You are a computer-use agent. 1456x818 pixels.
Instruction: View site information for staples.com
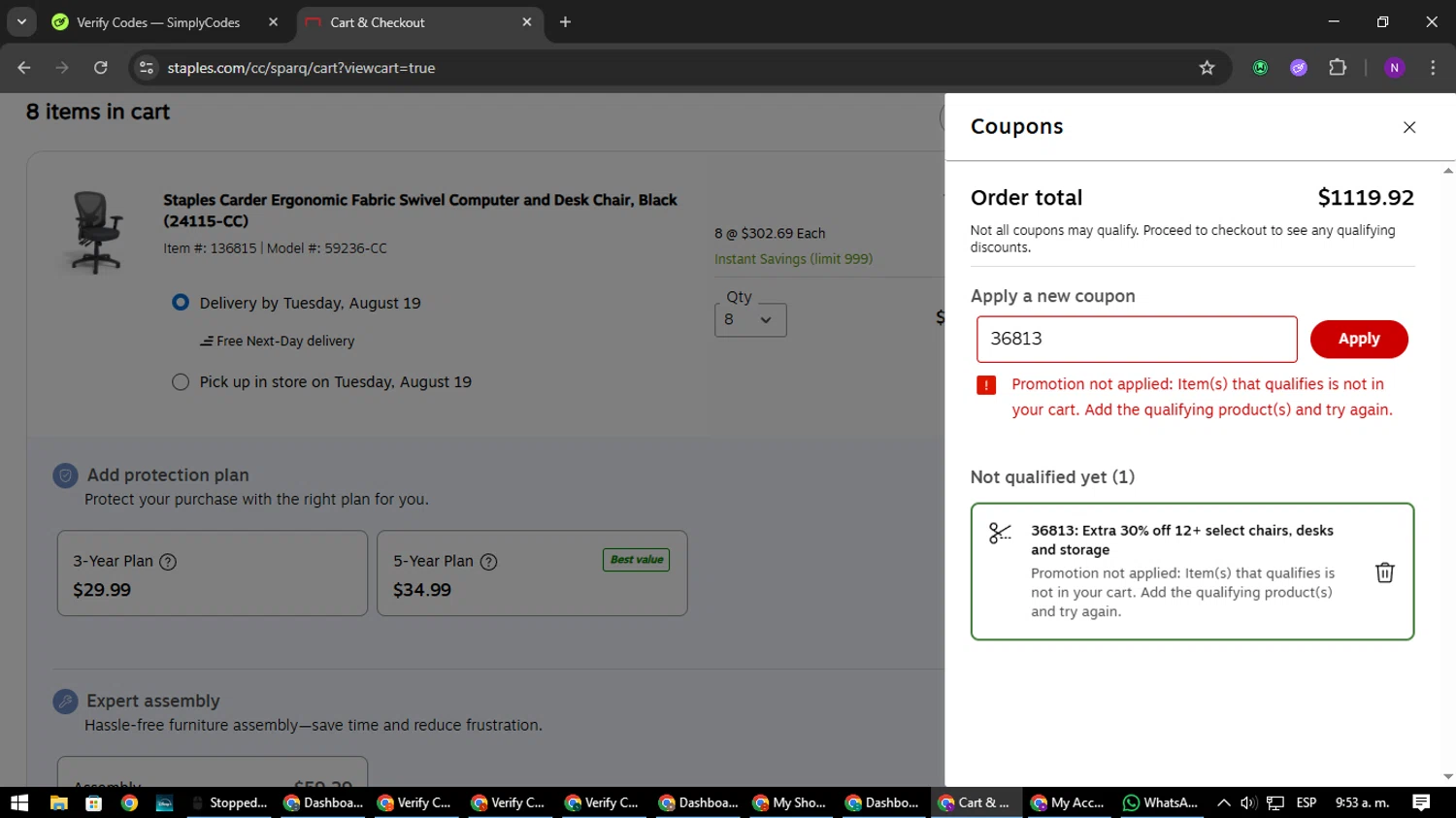147,68
